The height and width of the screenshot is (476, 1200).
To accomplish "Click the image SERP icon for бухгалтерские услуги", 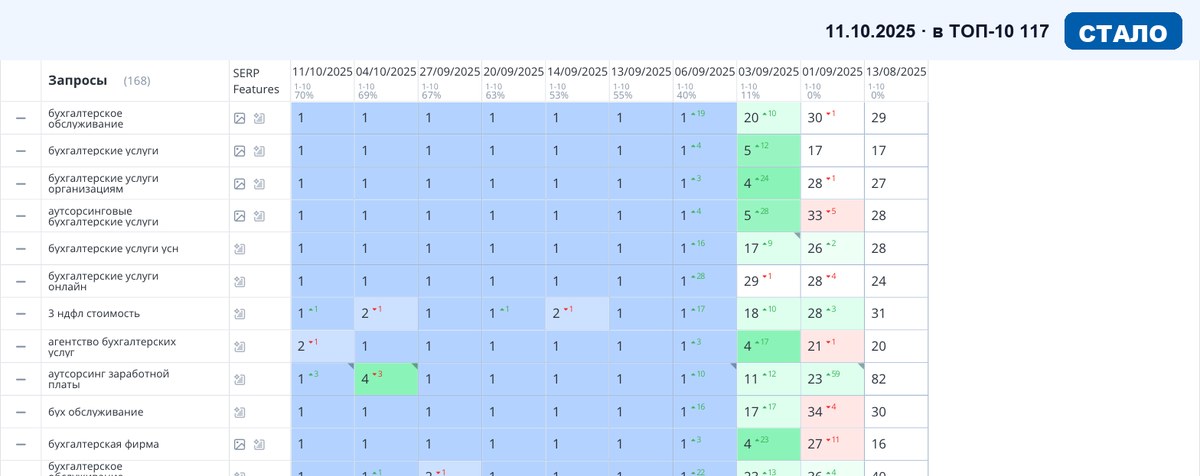I will pyautogui.click(x=239, y=151).
